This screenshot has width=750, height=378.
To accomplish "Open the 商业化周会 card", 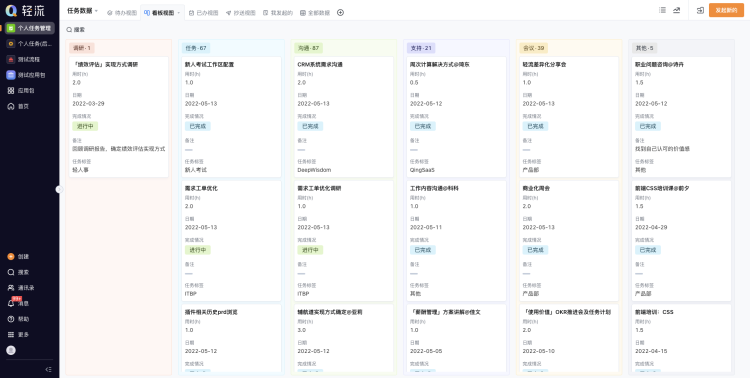I will pyautogui.click(x=569, y=241).
